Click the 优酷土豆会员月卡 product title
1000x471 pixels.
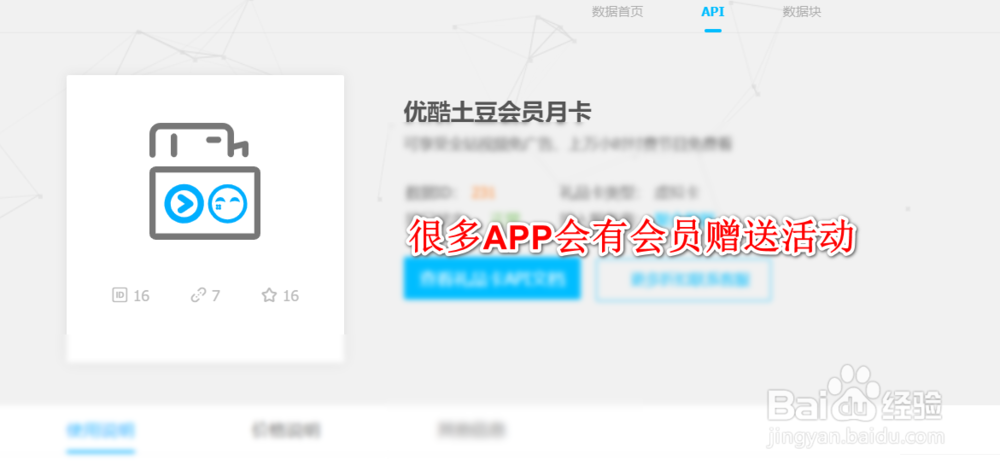click(497, 113)
